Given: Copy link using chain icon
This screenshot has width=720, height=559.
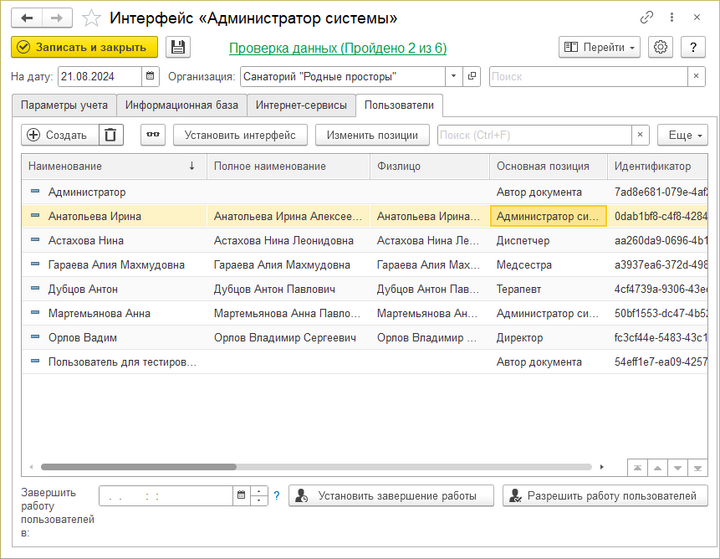Looking at the screenshot, I should tap(648, 18).
